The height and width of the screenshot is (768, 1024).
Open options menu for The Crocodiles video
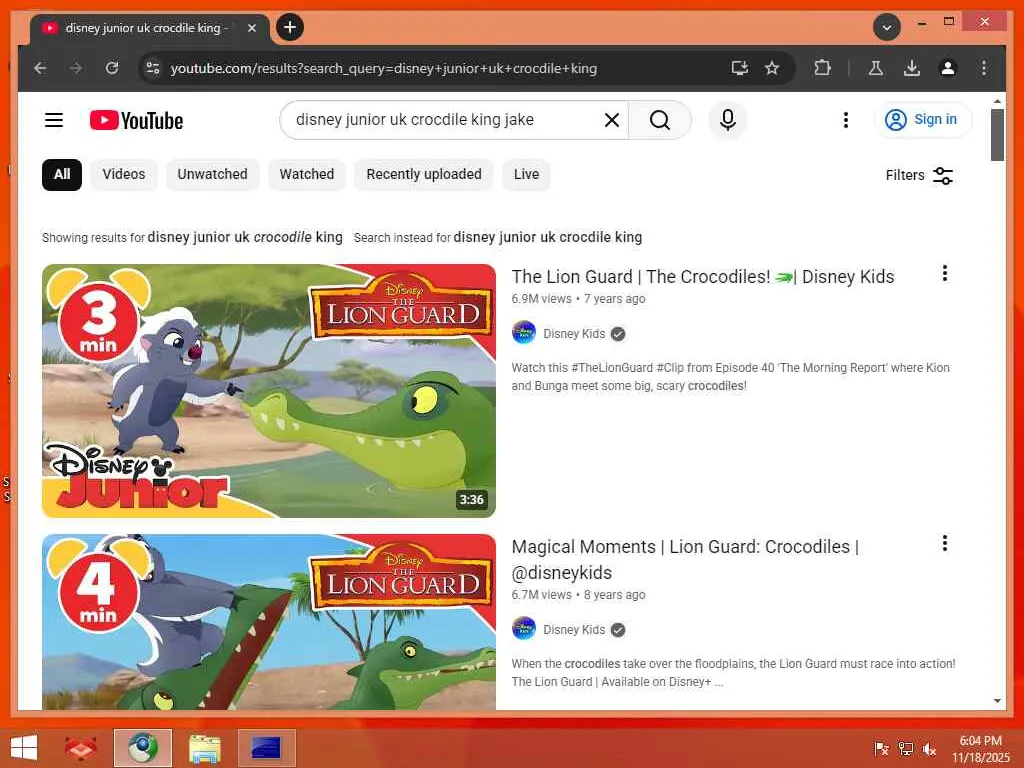(944, 274)
